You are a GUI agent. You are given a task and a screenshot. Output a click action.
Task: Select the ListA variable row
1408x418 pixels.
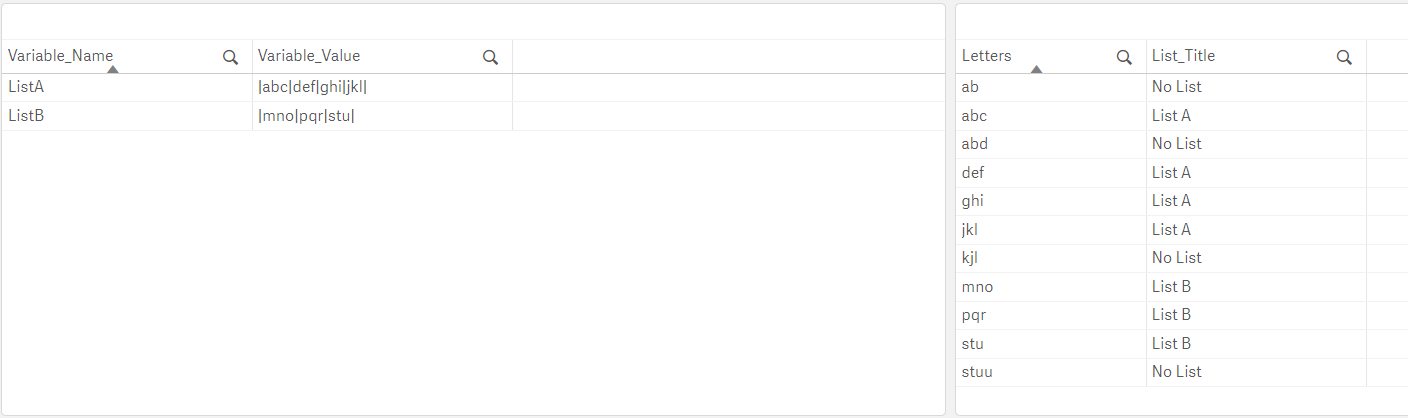[x=26, y=87]
